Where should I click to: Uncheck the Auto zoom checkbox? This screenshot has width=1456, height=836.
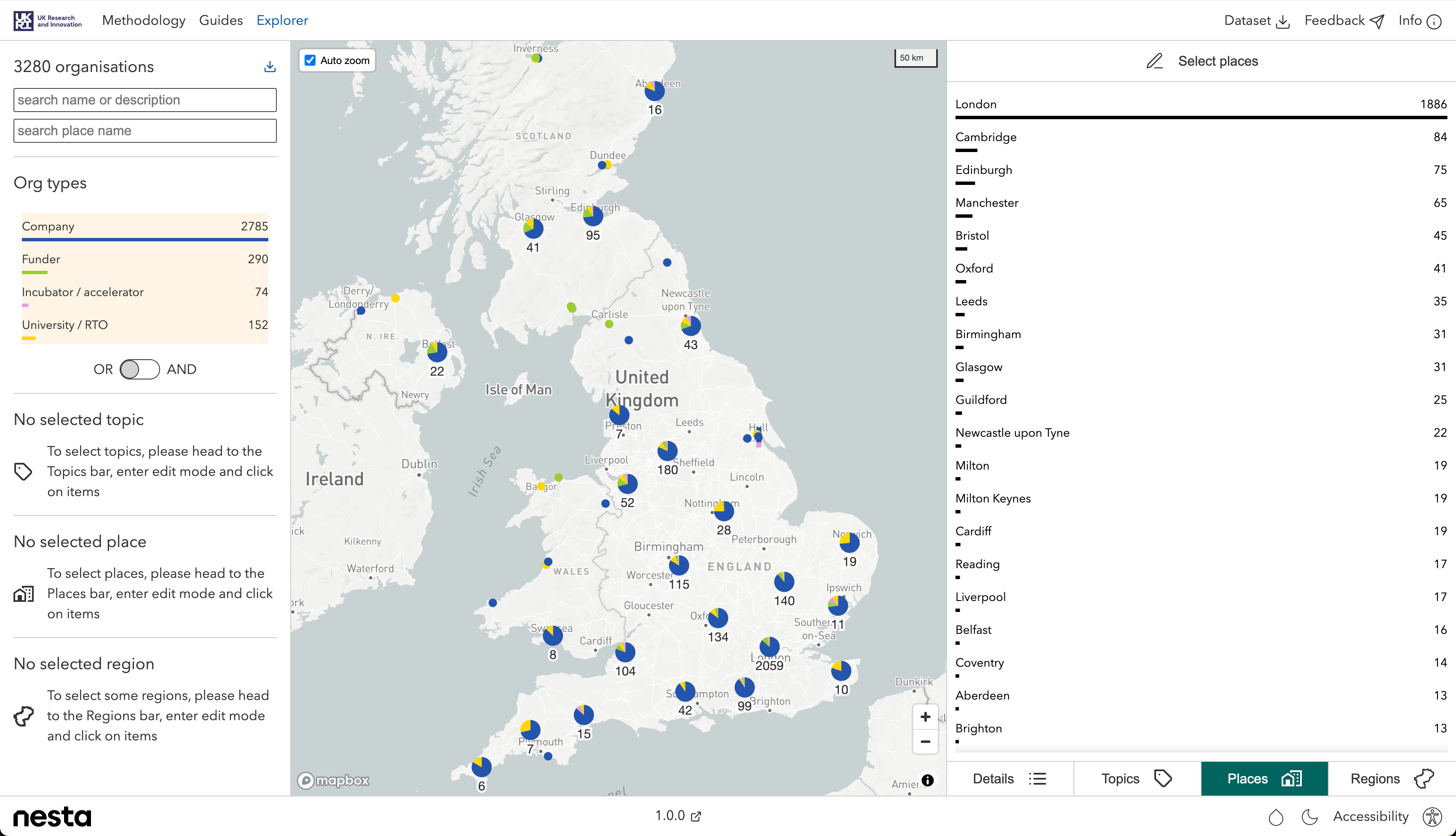tap(310, 60)
